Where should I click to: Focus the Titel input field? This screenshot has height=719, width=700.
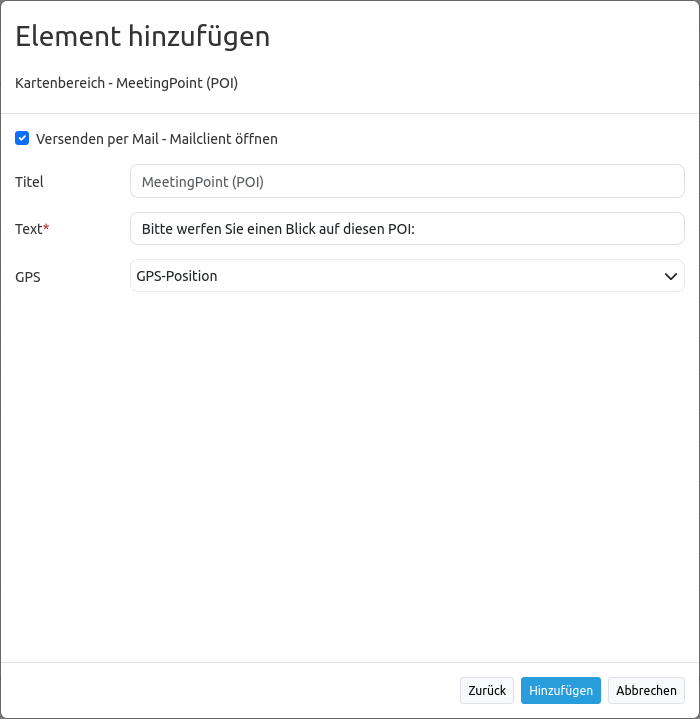(x=407, y=182)
